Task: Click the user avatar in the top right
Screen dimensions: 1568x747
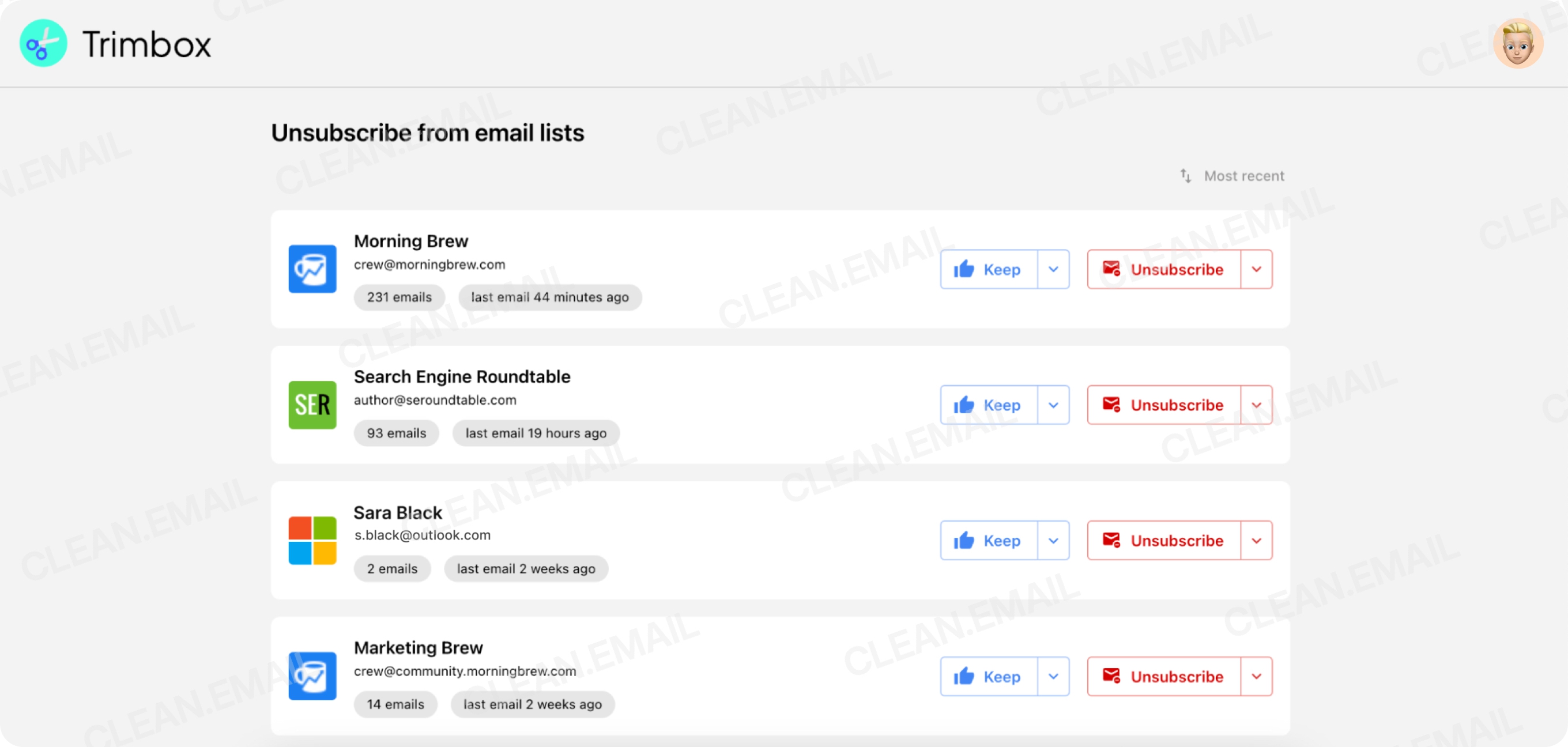Action: (x=1518, y=43)
